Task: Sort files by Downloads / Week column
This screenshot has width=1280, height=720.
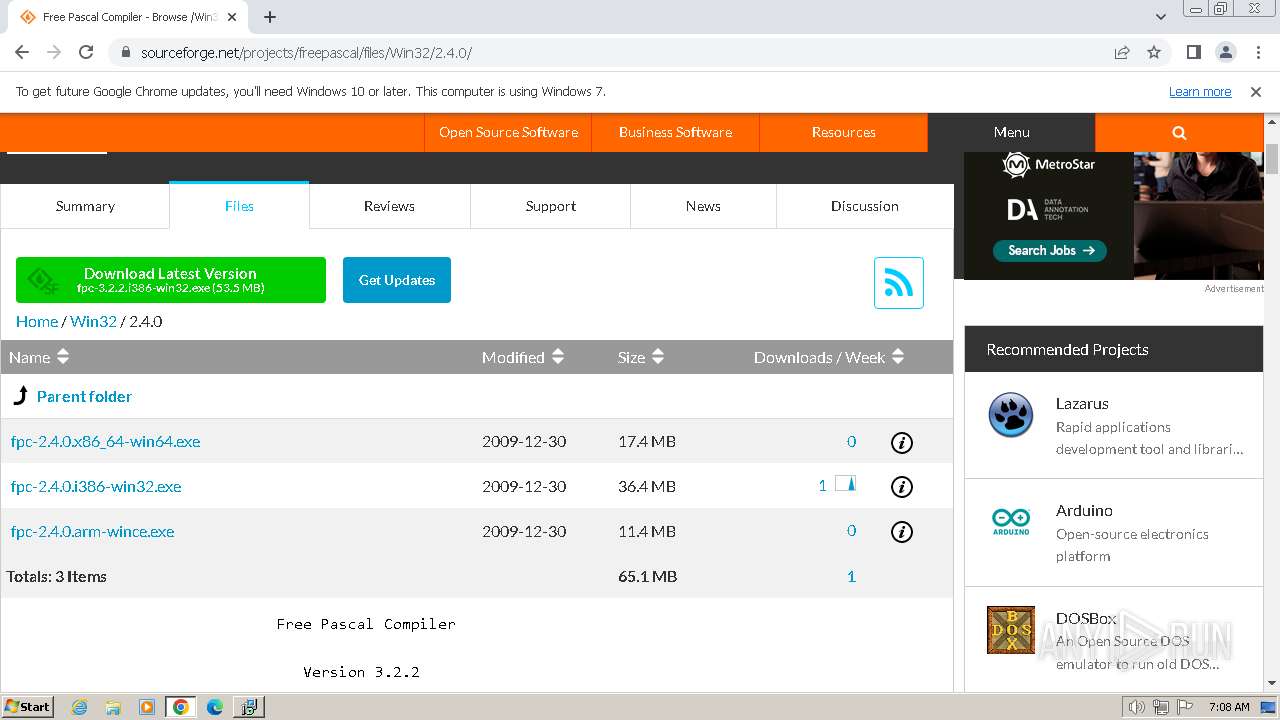Action: pyautogui.click(x=828, y=357)
